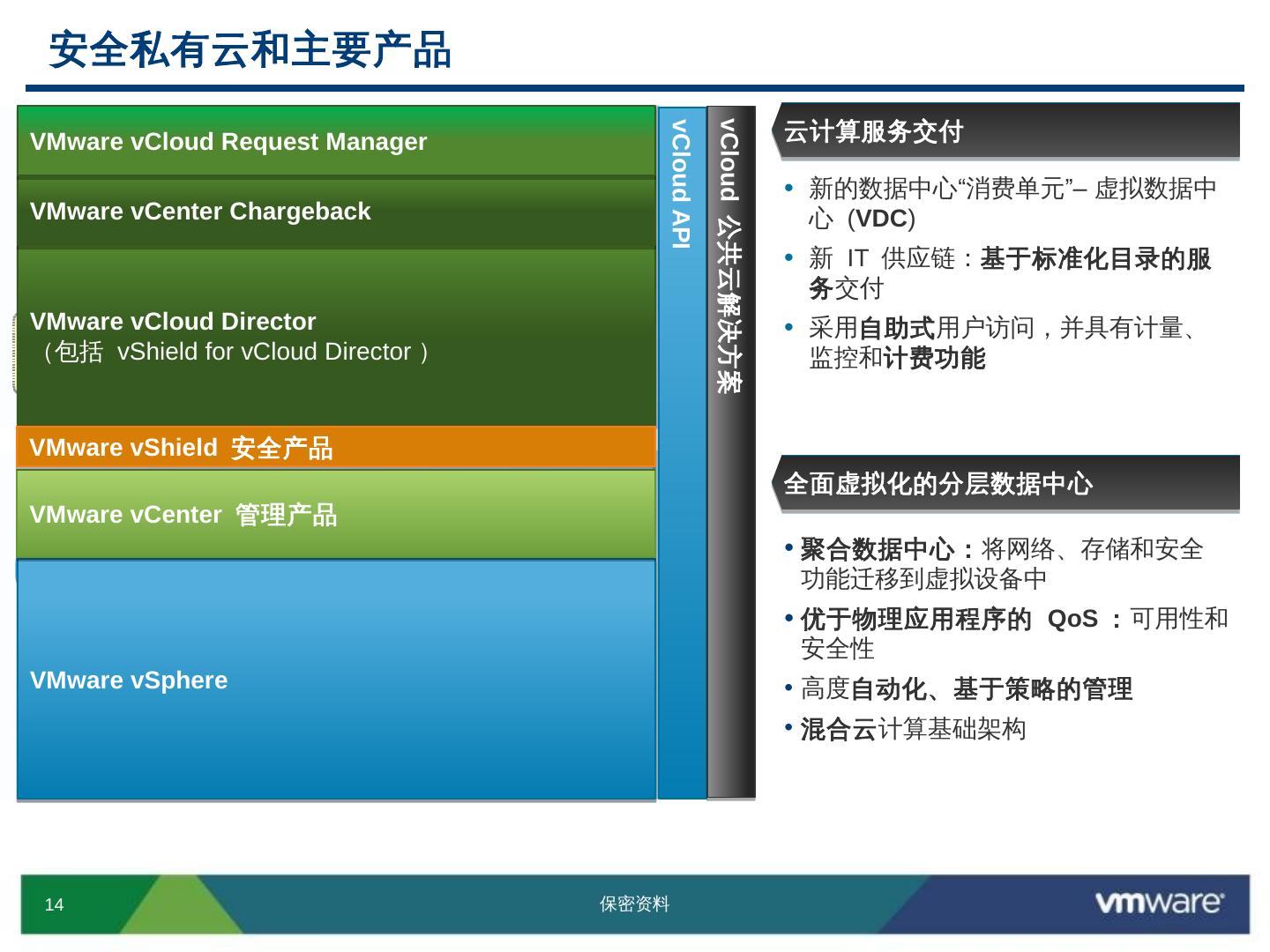Select the bullet about 优于物理应用程序的 QoS

[1006, 633]
